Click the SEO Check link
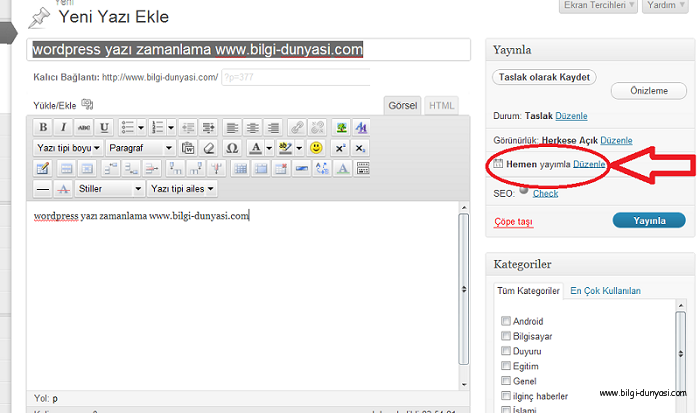 [546, 194]
